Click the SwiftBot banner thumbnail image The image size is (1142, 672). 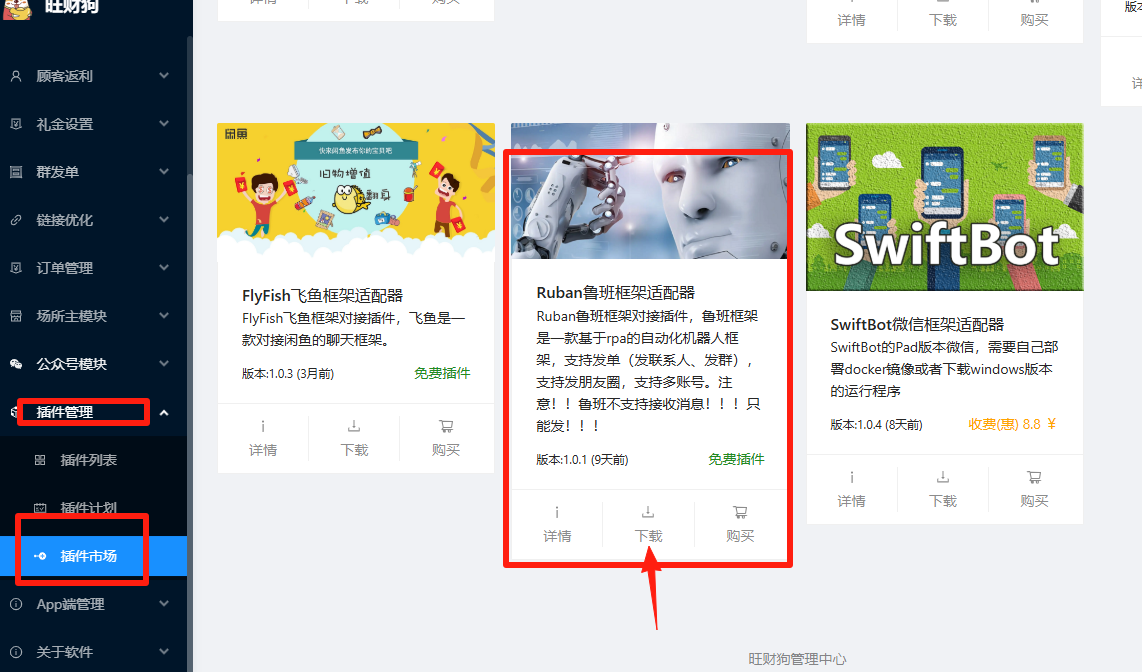click(944, 206)
